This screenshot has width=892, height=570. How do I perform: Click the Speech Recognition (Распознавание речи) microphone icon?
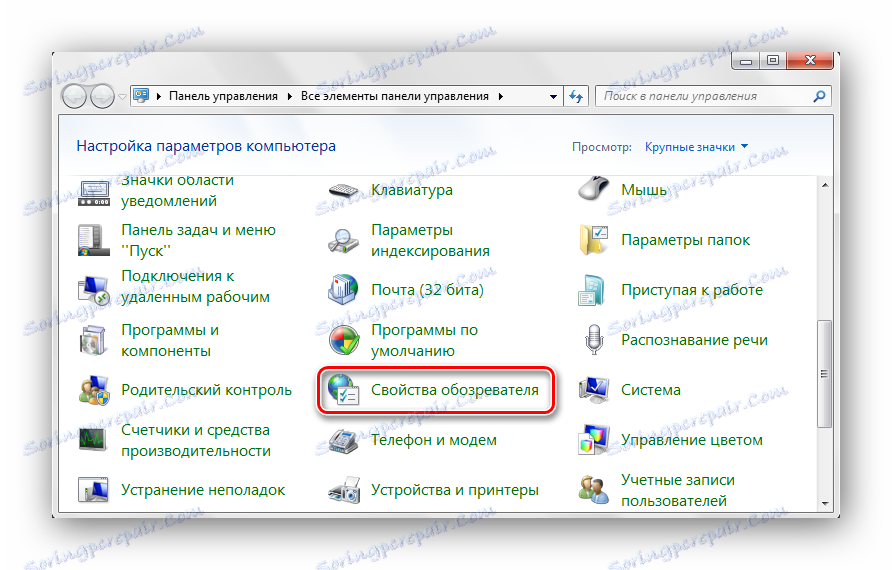tap(594, 339)
